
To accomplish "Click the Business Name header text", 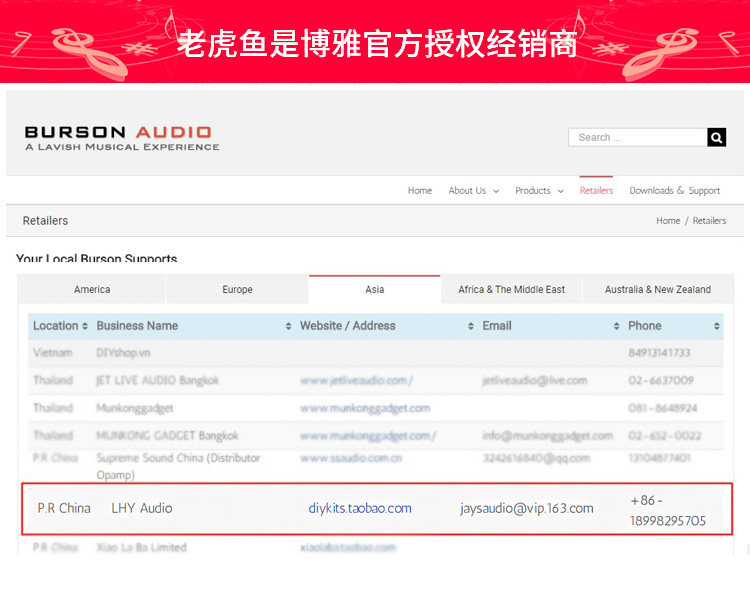I will (x=137, y=326).
